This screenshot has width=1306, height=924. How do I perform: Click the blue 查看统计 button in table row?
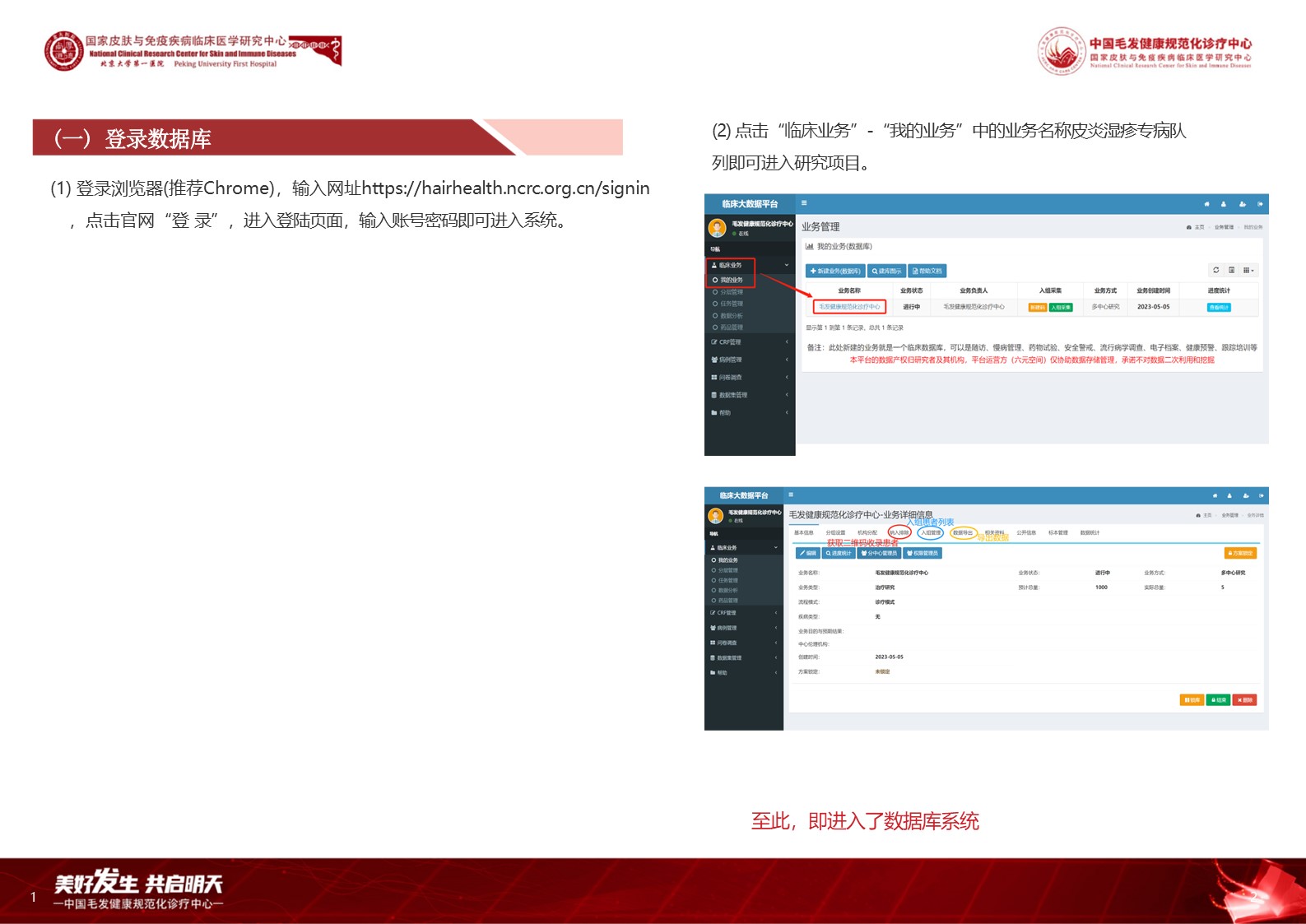click(1219, 307)
